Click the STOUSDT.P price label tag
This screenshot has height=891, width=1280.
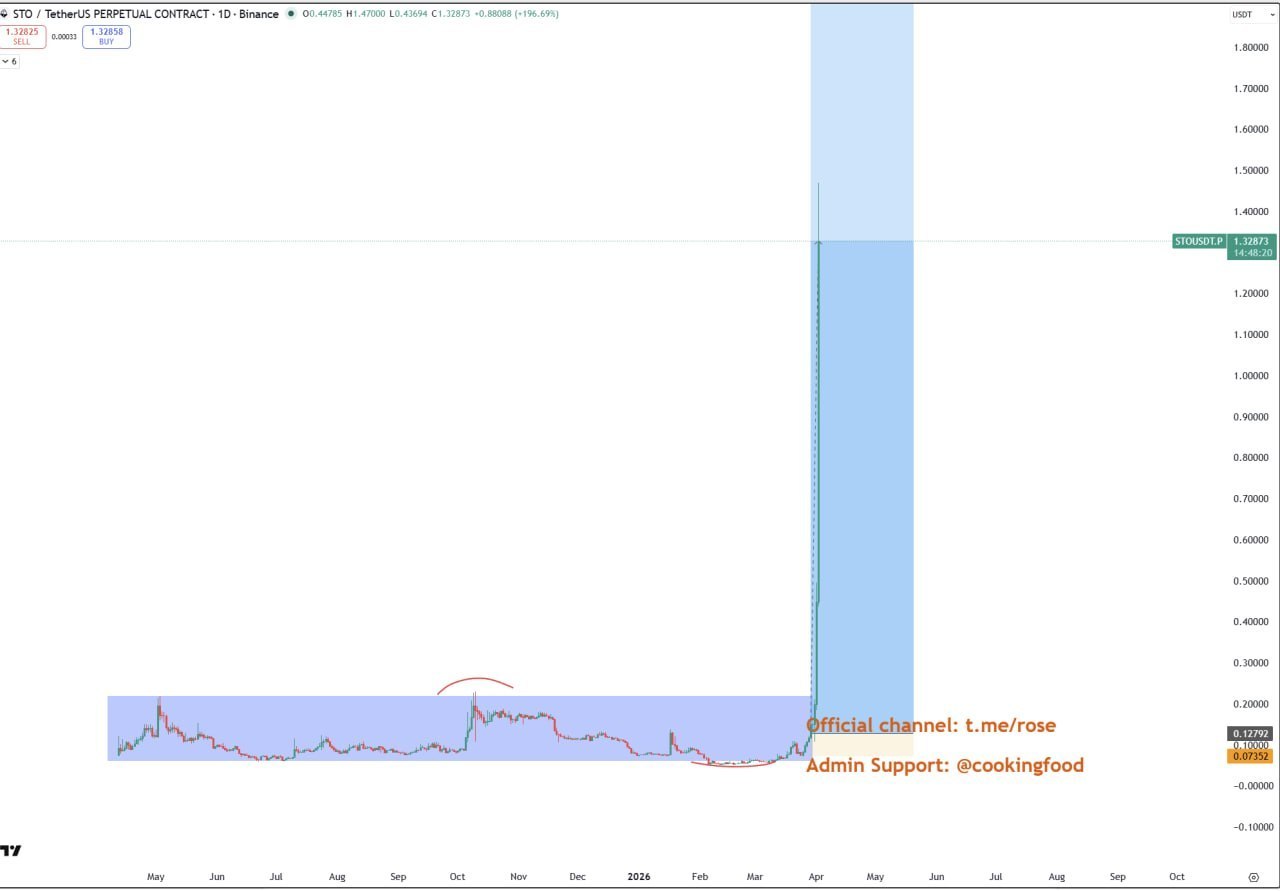1198,241
